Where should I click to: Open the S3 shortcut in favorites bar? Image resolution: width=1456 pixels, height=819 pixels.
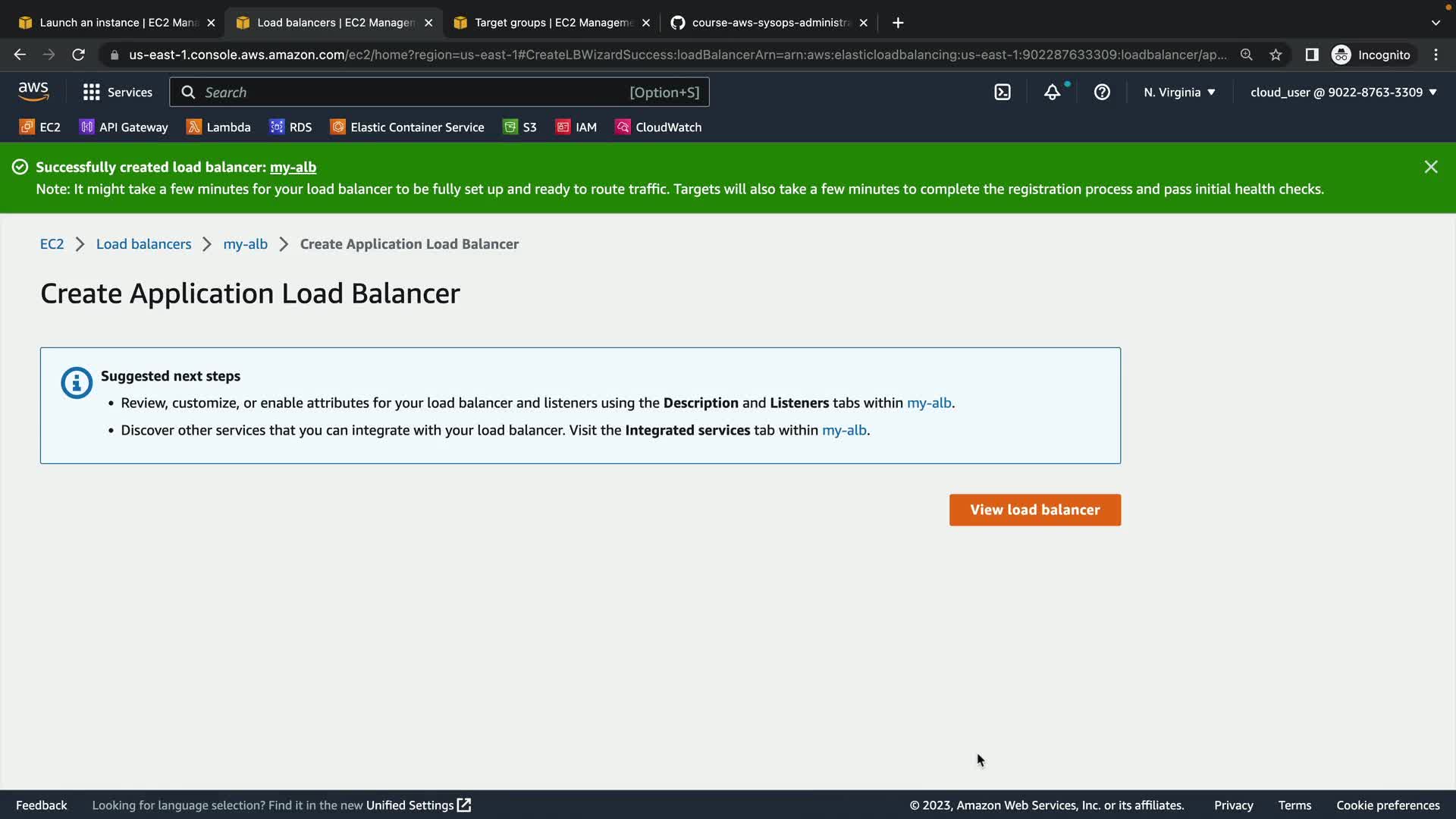pyautogui.click(x=520, y=127)
